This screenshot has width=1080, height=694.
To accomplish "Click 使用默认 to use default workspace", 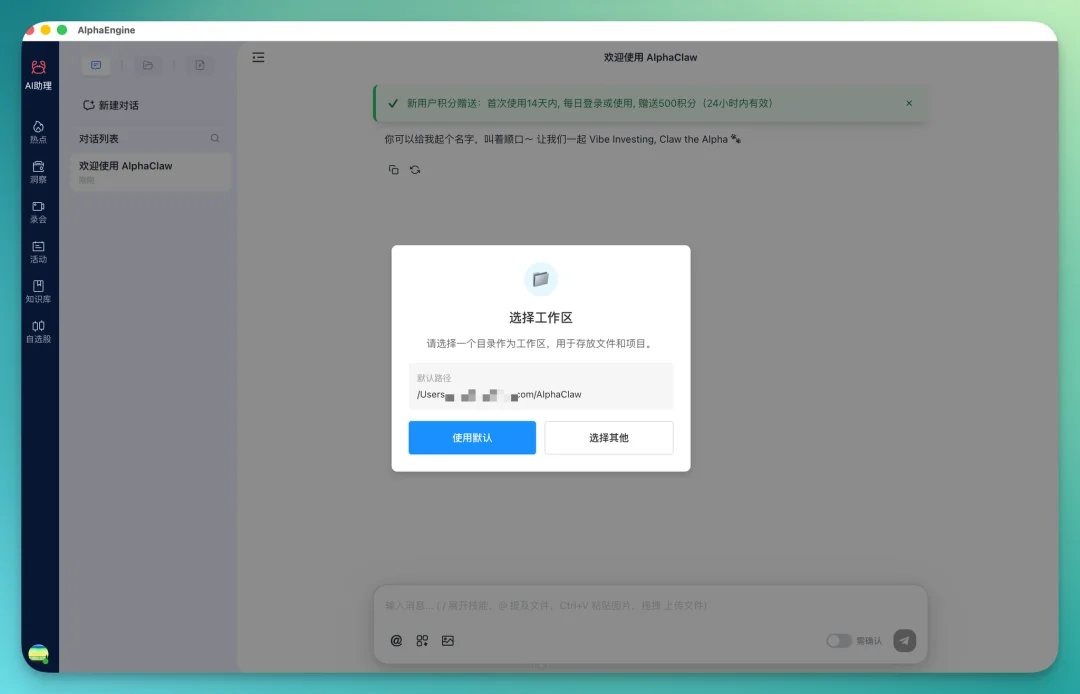I will (472, 437).
